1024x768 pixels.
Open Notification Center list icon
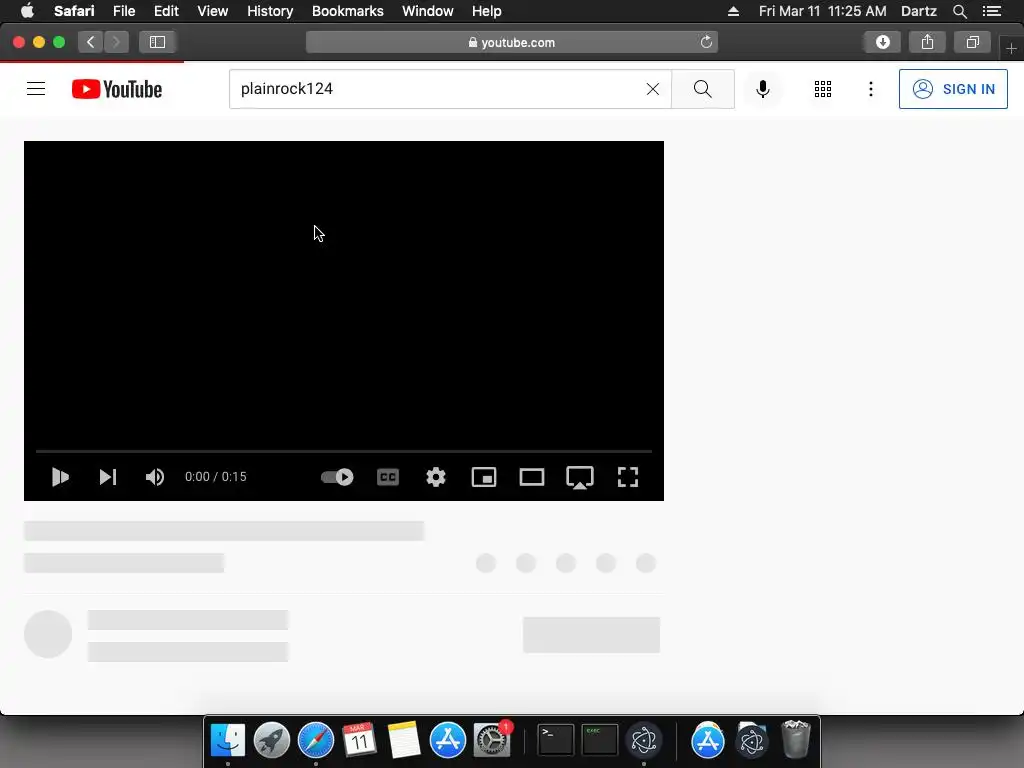point(991,11)
